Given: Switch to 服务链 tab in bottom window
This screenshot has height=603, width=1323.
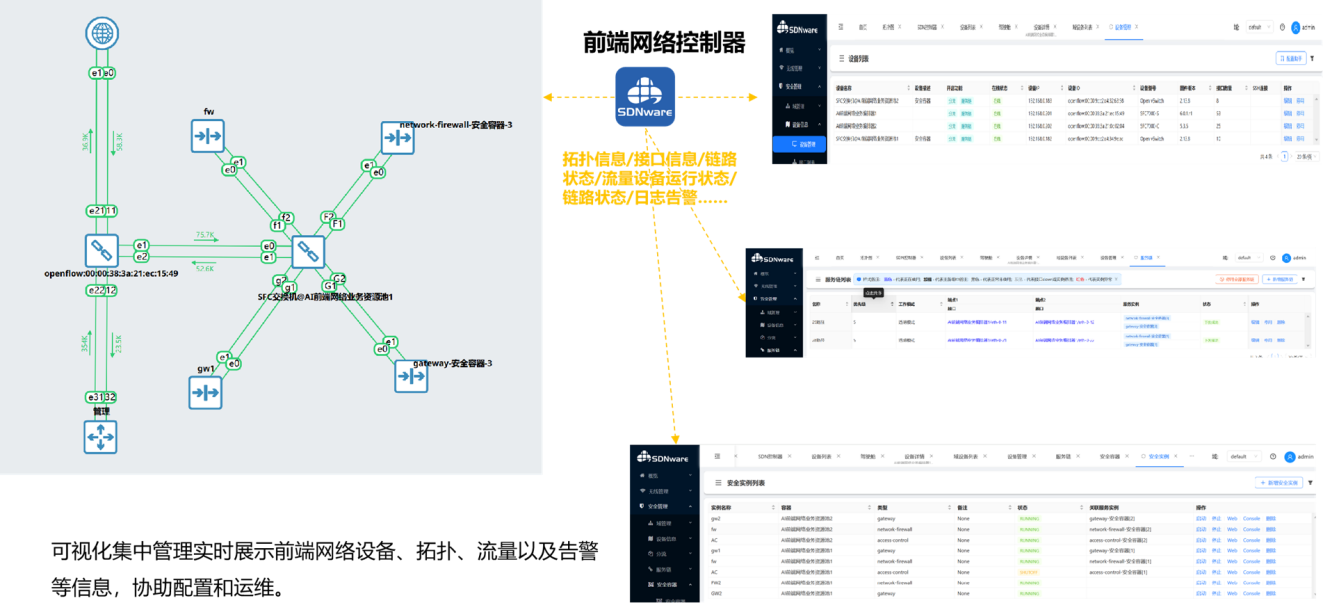Looking at the screenshot, I should (1062, 456).
